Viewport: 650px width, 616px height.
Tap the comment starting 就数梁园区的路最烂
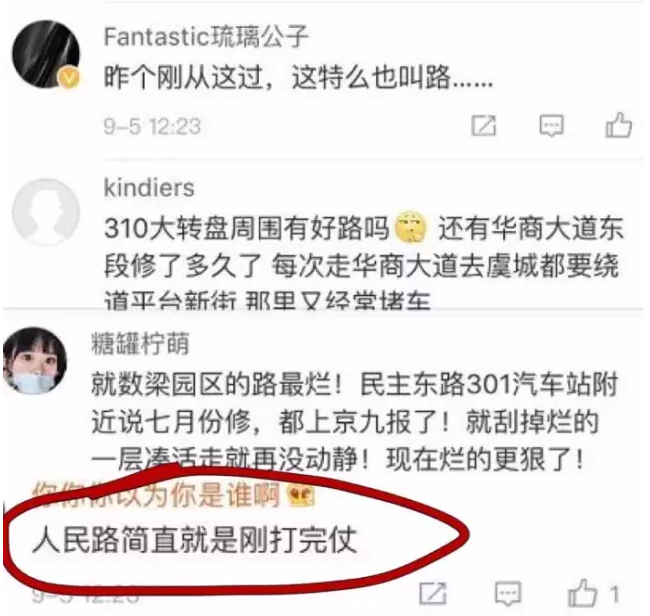tap(354, 422)
